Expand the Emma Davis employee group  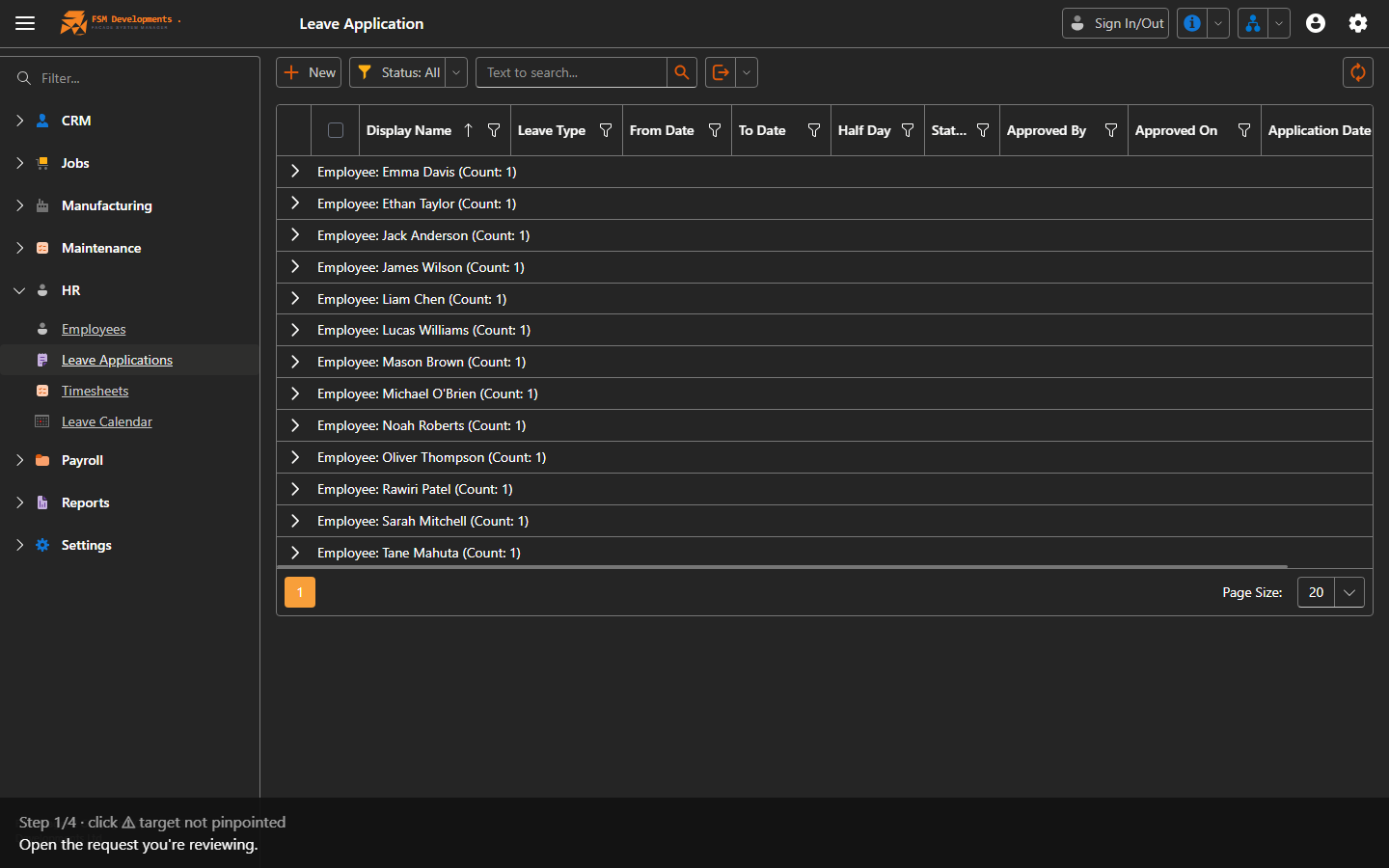[295, 172]
